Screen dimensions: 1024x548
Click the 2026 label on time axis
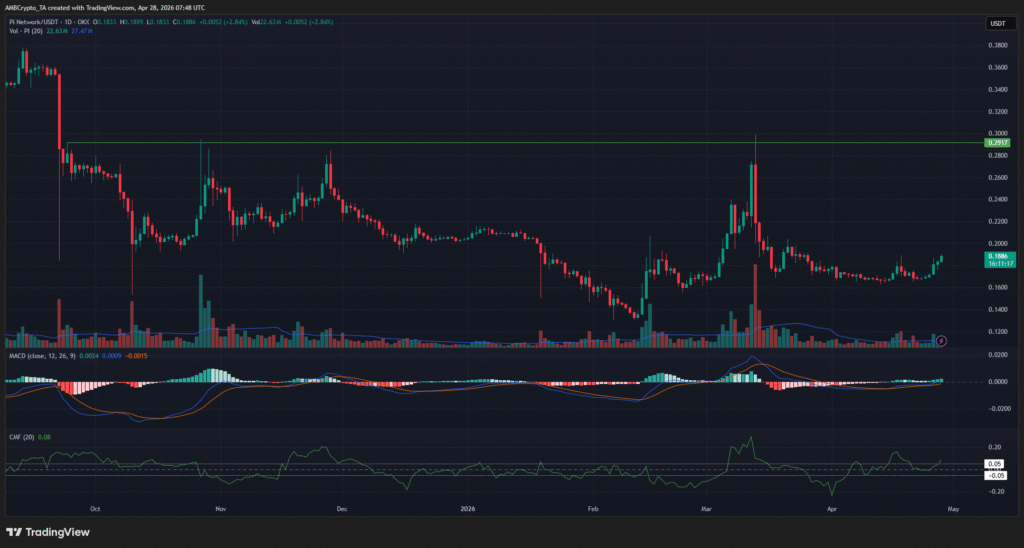(x=467, y=508)
